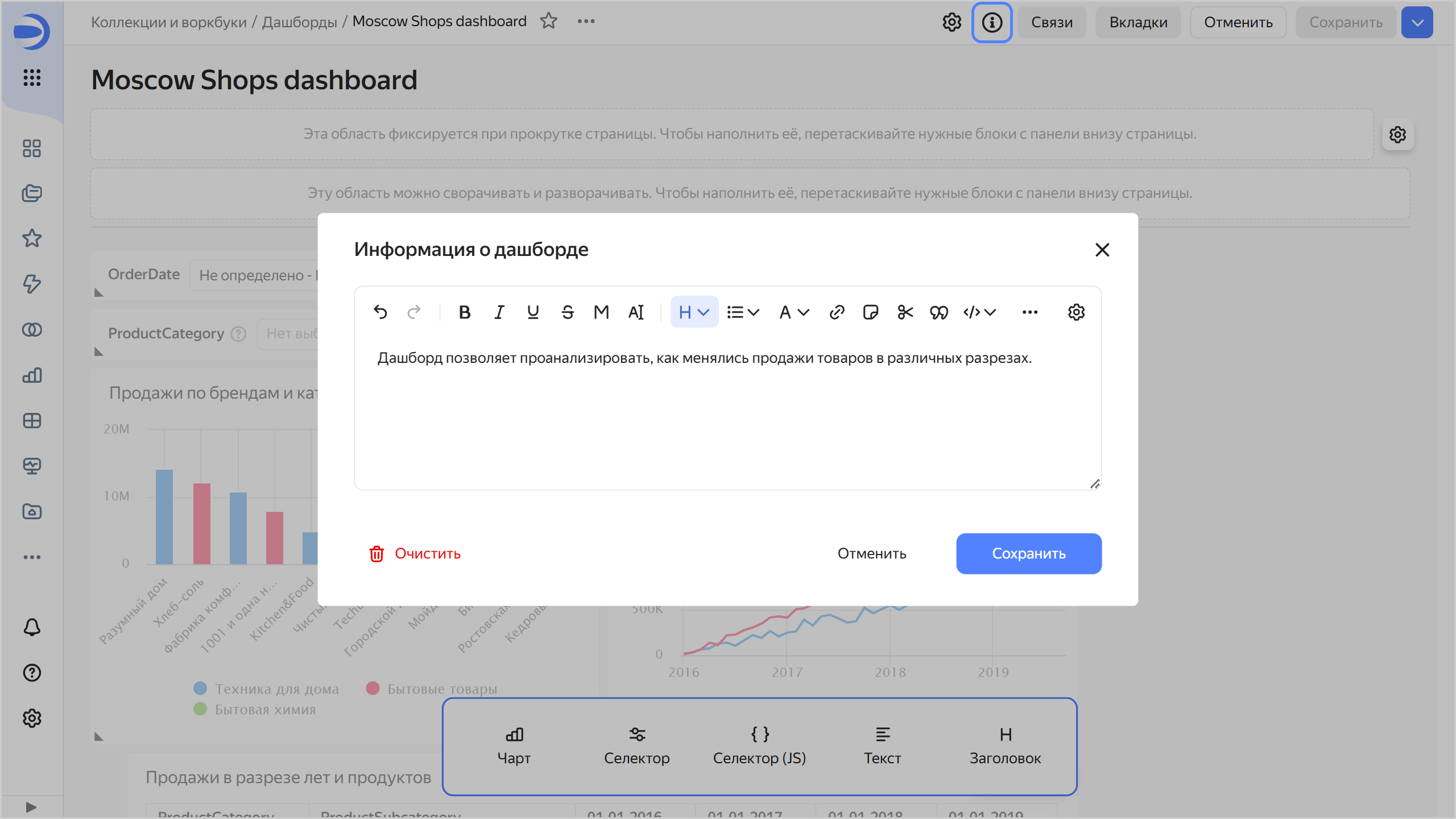
Task: Apply italic formatting
Action: pos(499,312)
